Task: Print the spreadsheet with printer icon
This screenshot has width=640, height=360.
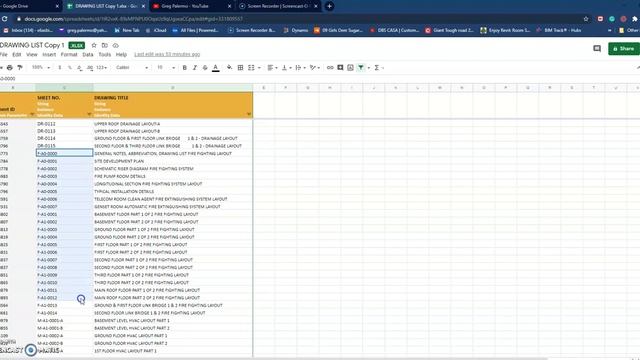Action: point(10,67)
